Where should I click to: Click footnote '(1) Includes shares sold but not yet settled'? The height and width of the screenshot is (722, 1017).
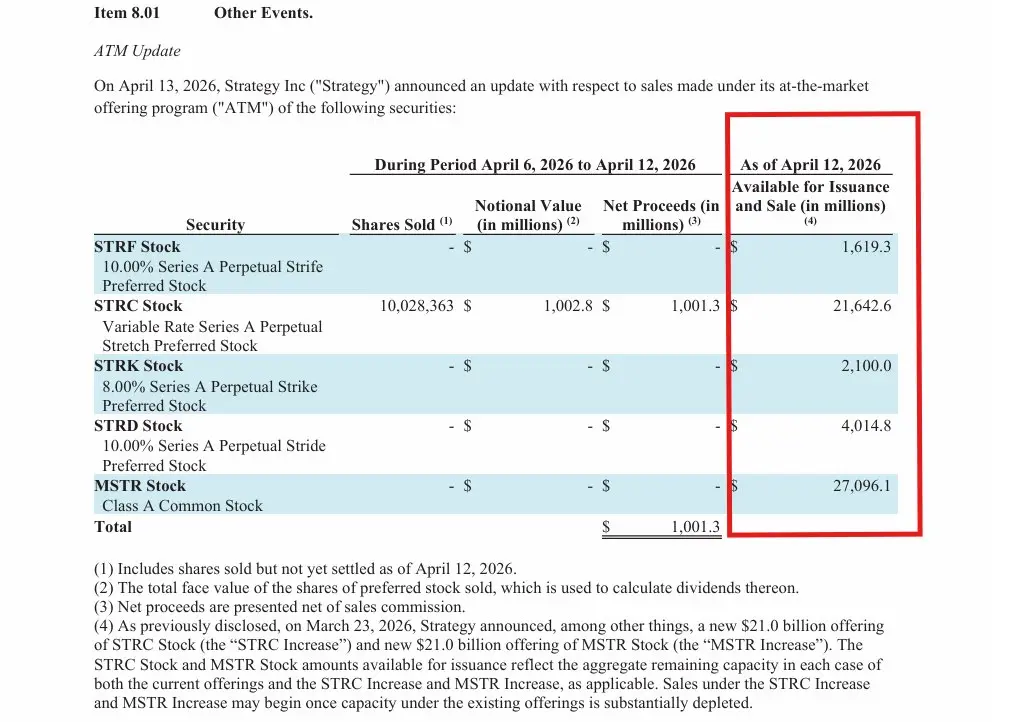pos(305,569)
